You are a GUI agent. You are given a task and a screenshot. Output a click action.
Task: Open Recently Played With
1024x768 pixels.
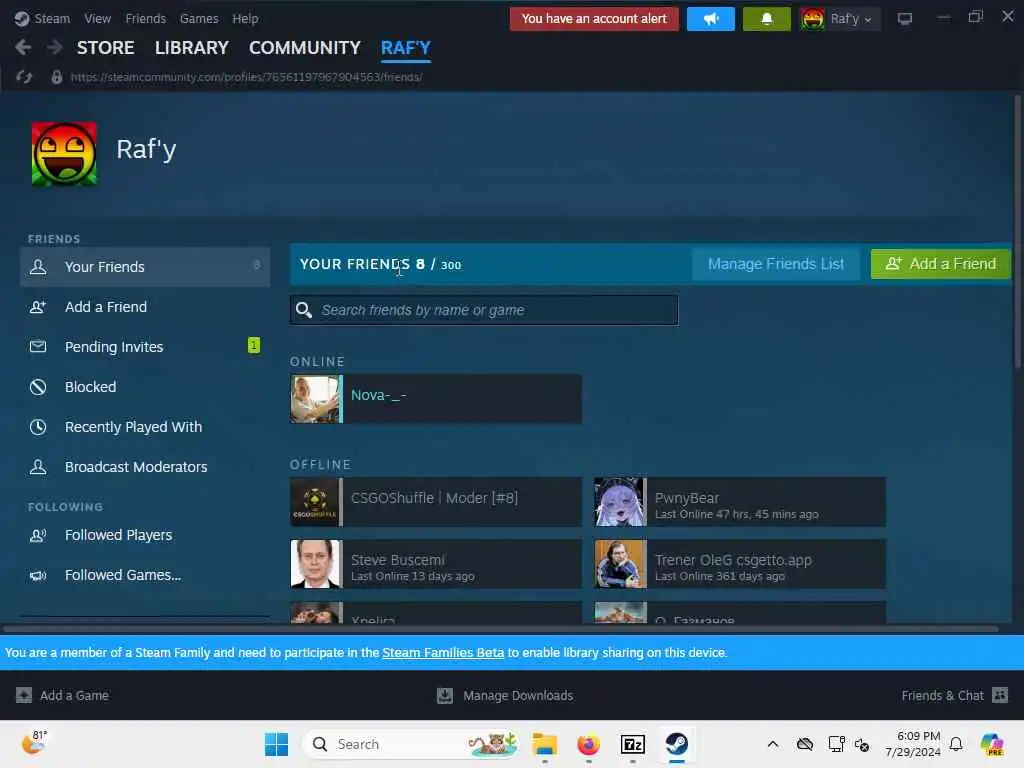[x=145, y=427]
